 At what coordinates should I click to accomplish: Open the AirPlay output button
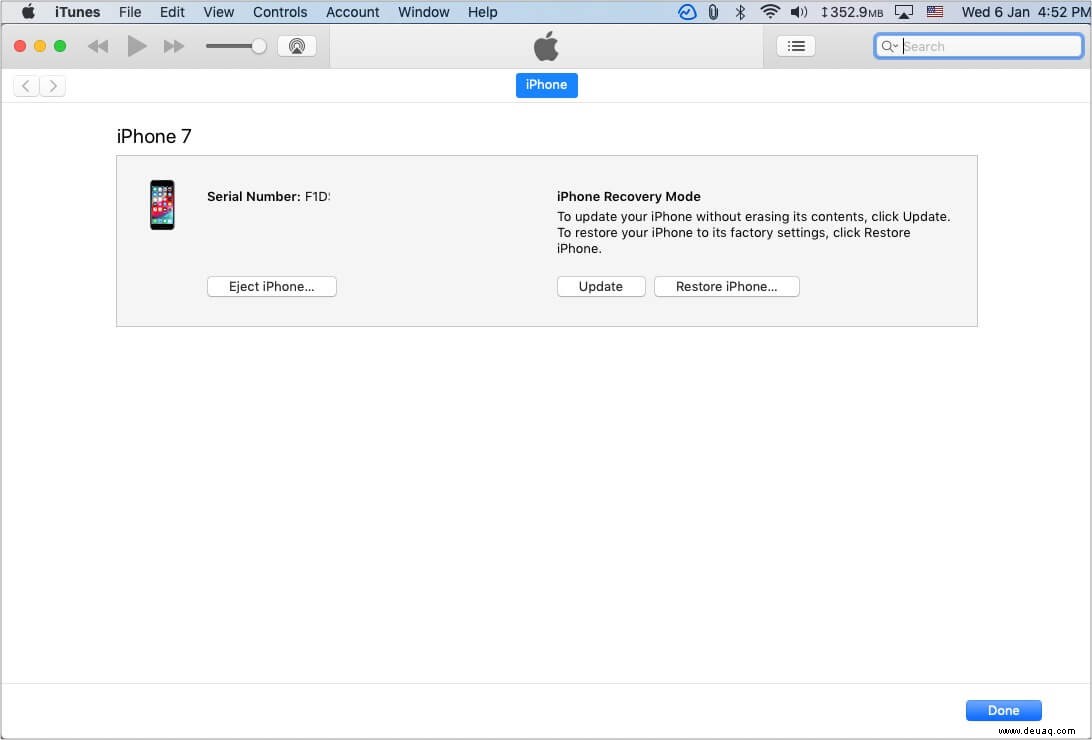[x=297, y=46]
